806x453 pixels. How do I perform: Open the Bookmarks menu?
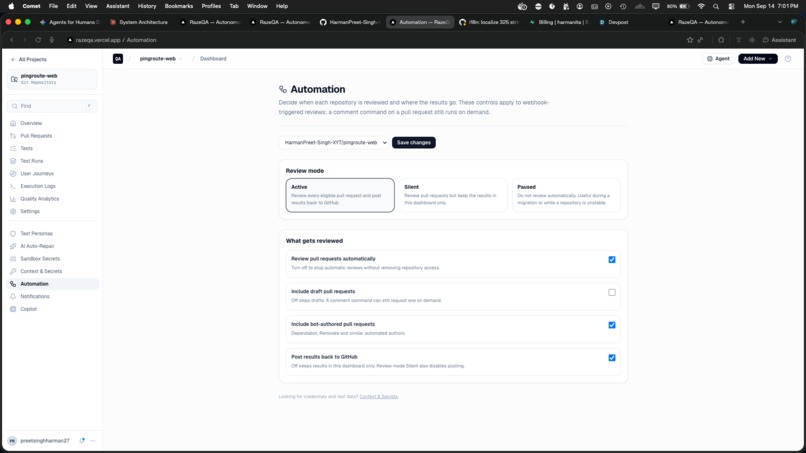[178, 6]
